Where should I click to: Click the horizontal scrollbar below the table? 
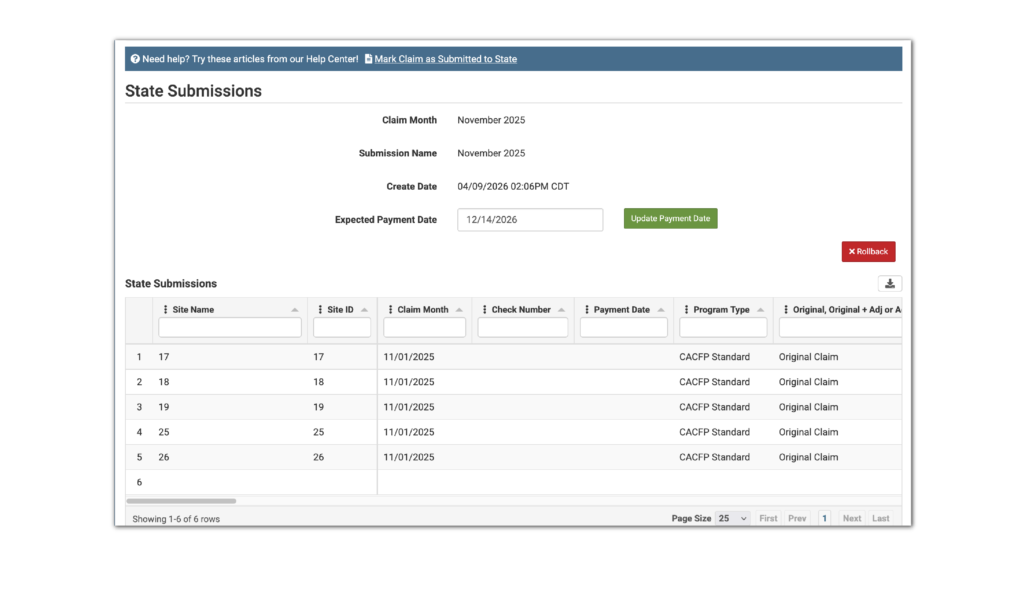tap(180, 500)
